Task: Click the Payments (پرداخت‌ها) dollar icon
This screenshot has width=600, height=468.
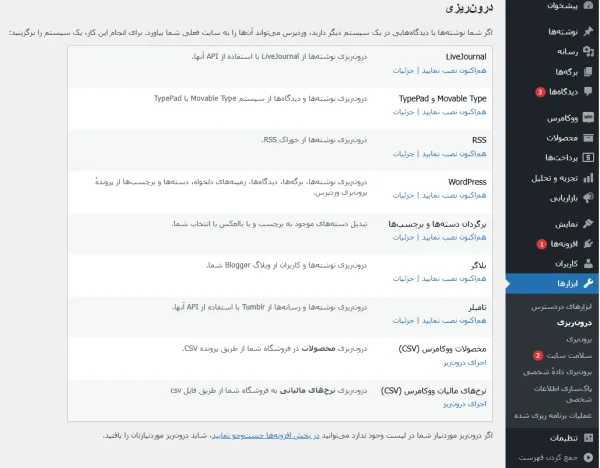Action: pyautogui.click(x=588, y=157)
